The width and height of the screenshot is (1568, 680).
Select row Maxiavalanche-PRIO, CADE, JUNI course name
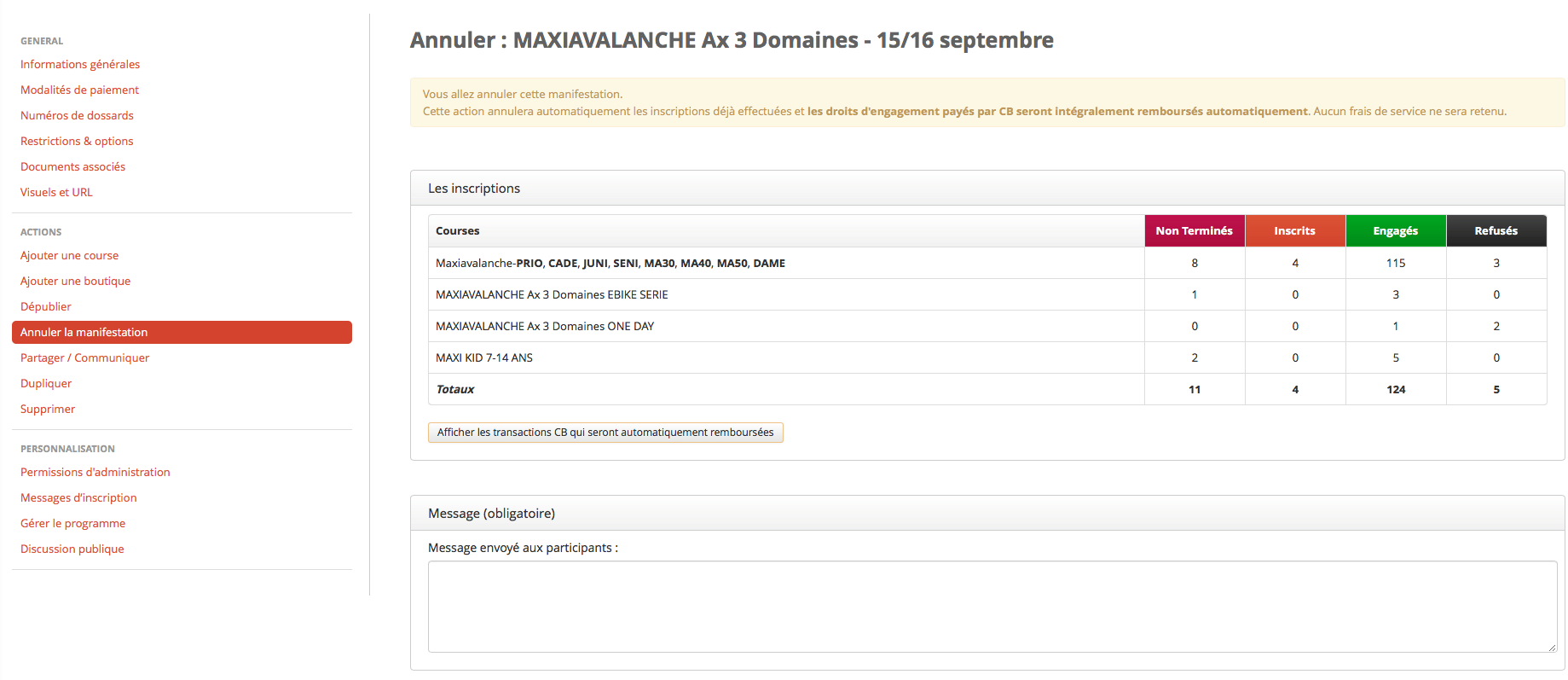point(610,263)
